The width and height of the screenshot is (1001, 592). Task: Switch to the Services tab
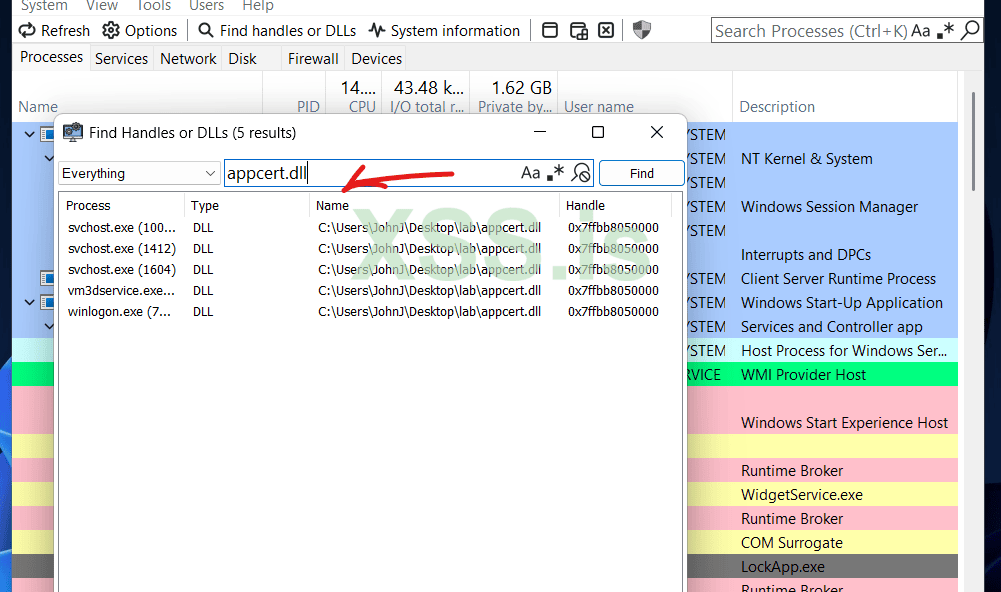[121, 58]
